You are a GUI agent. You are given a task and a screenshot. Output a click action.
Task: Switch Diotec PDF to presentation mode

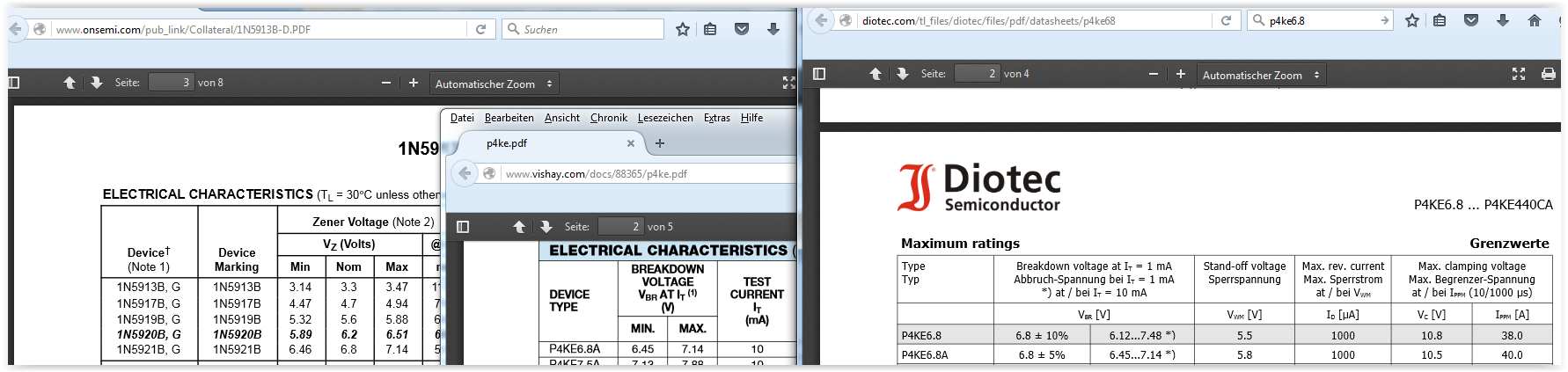pos(1519,74)
